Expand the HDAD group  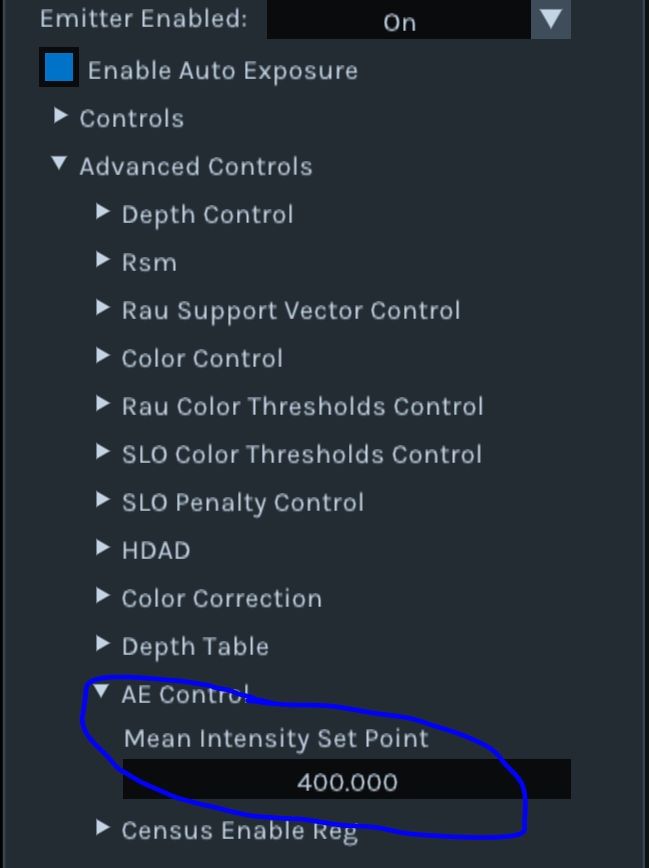coord(102,549)
